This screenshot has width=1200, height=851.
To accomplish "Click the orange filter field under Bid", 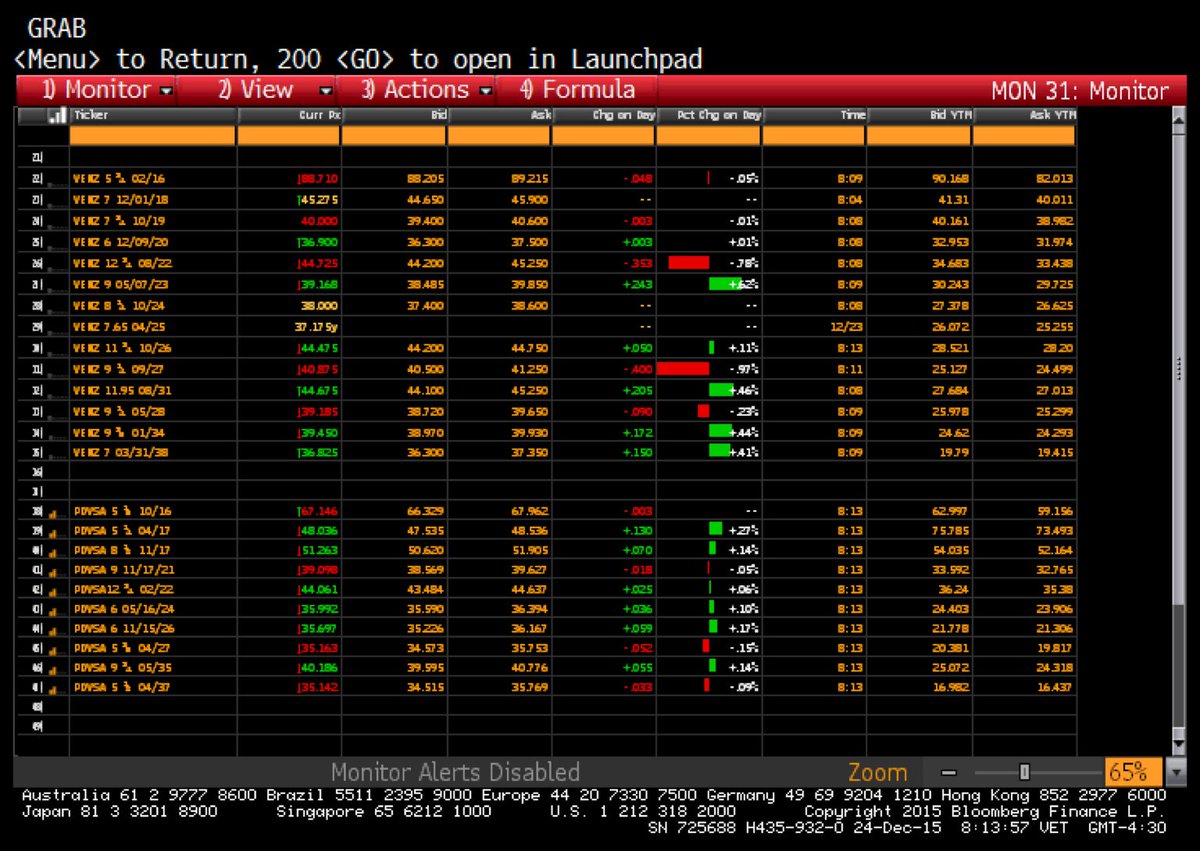I will pyautogui.click(x=394, y=135).
